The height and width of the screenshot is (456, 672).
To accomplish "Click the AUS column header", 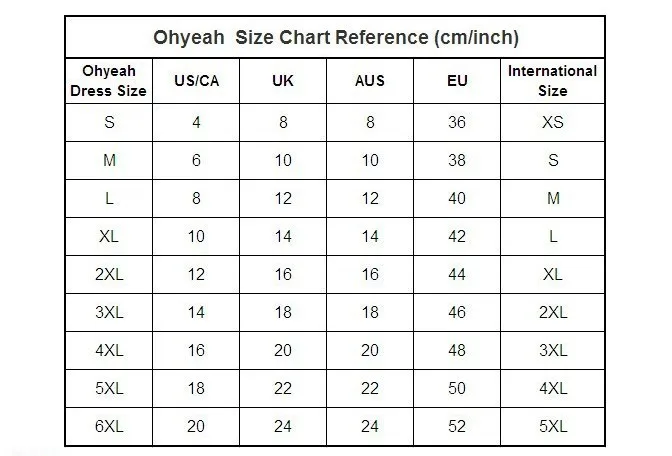I will (x=370, y=81).
